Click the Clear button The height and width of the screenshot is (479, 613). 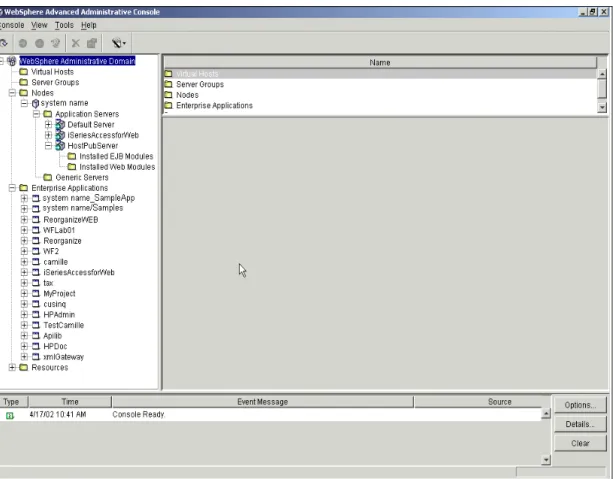[x=580, y=443]
